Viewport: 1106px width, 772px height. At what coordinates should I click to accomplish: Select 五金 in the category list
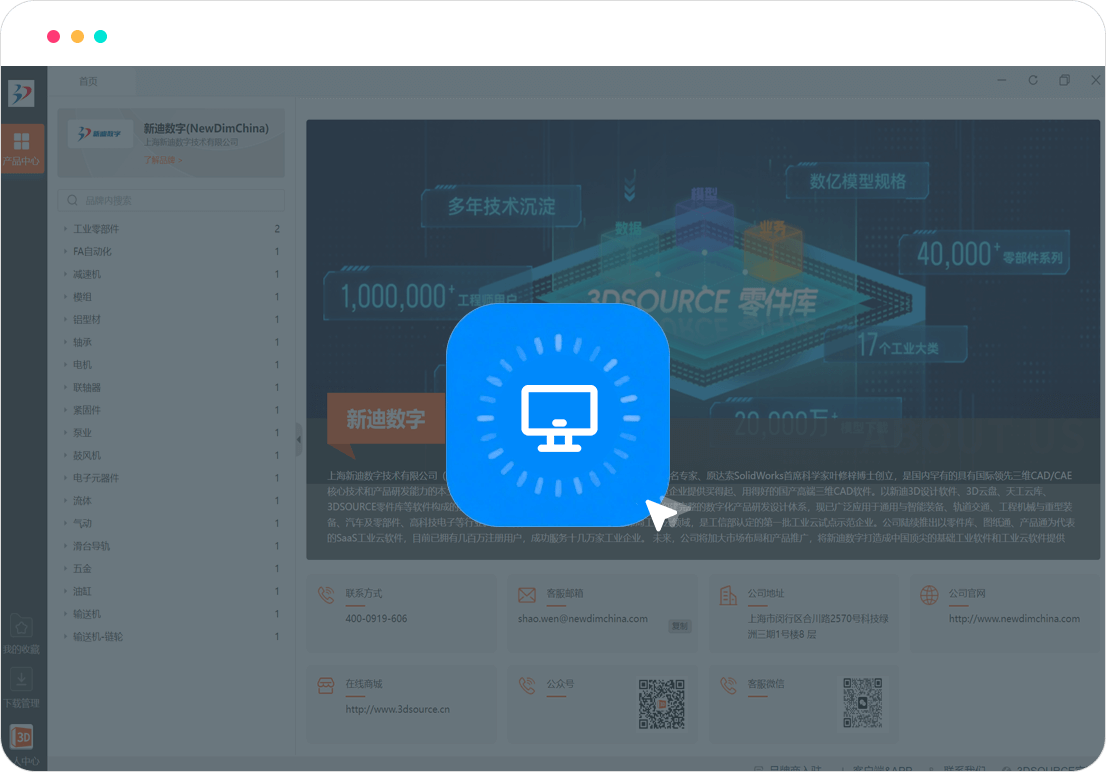coord(83,568)
